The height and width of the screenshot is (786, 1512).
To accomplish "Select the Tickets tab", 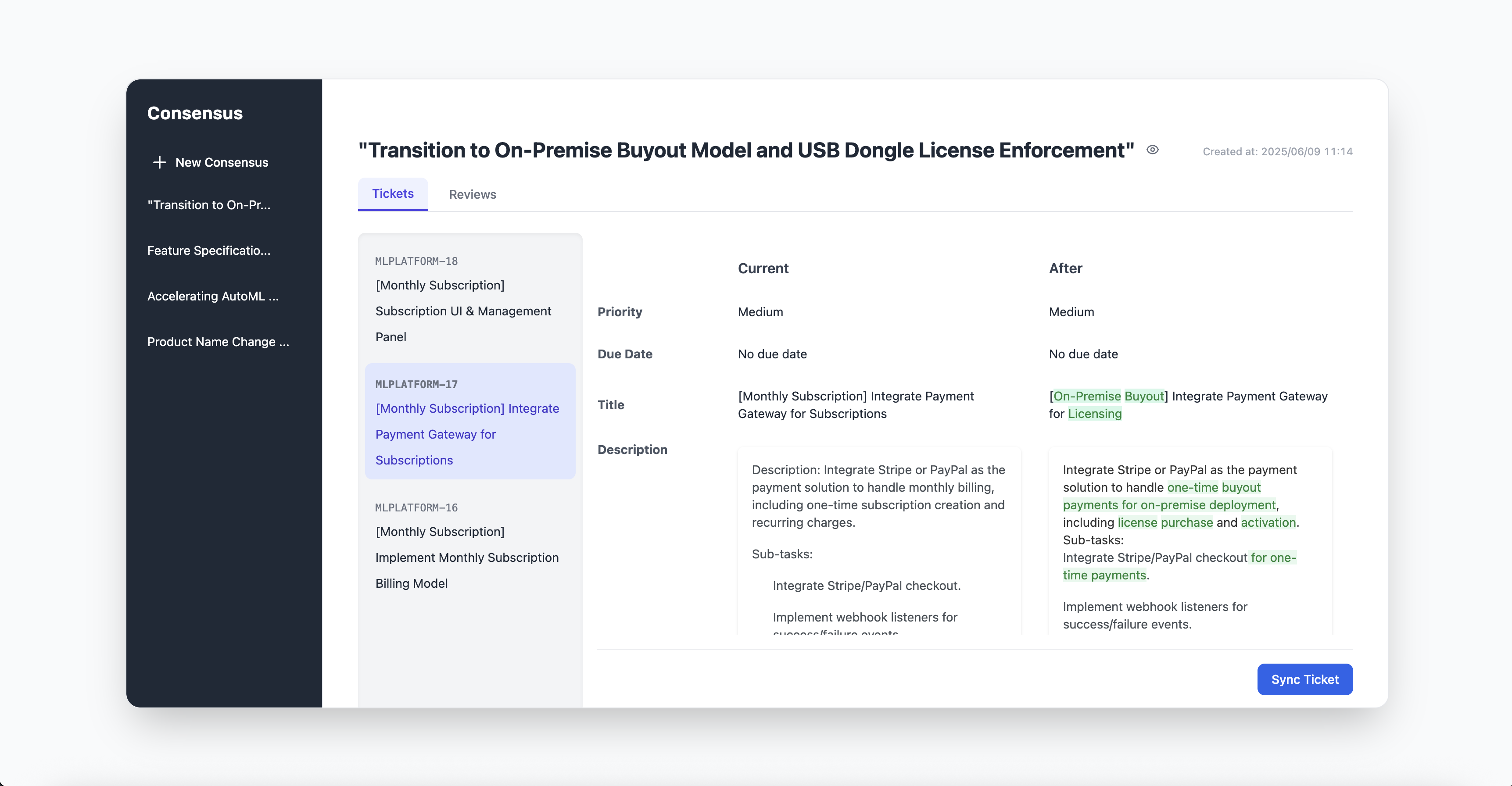I will pyautogui.click(x=393, y=193).
